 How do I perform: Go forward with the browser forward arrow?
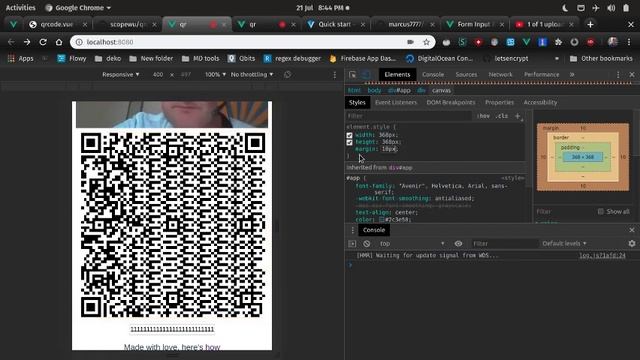(x=27, y=42)
